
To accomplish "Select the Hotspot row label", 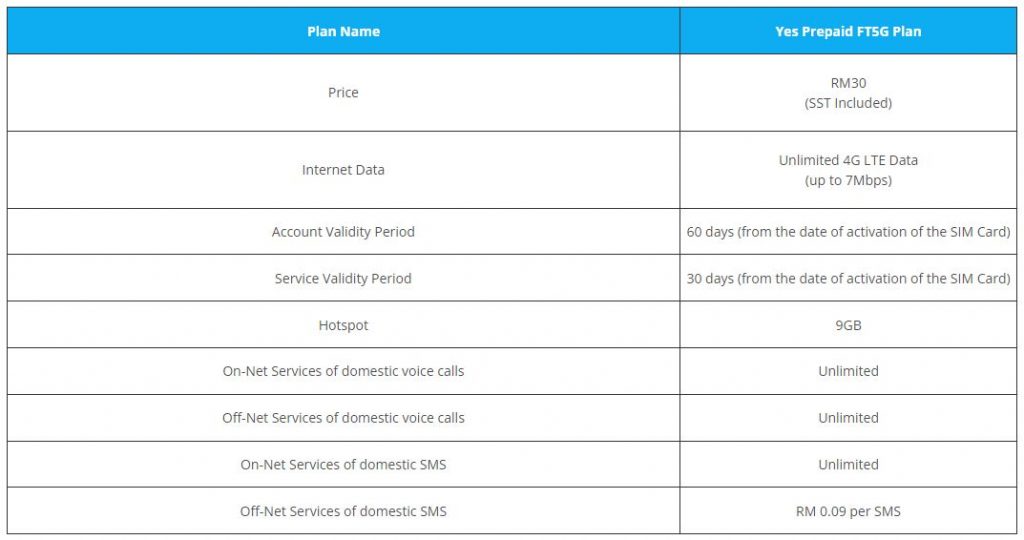I will click(x=343, y=325).
